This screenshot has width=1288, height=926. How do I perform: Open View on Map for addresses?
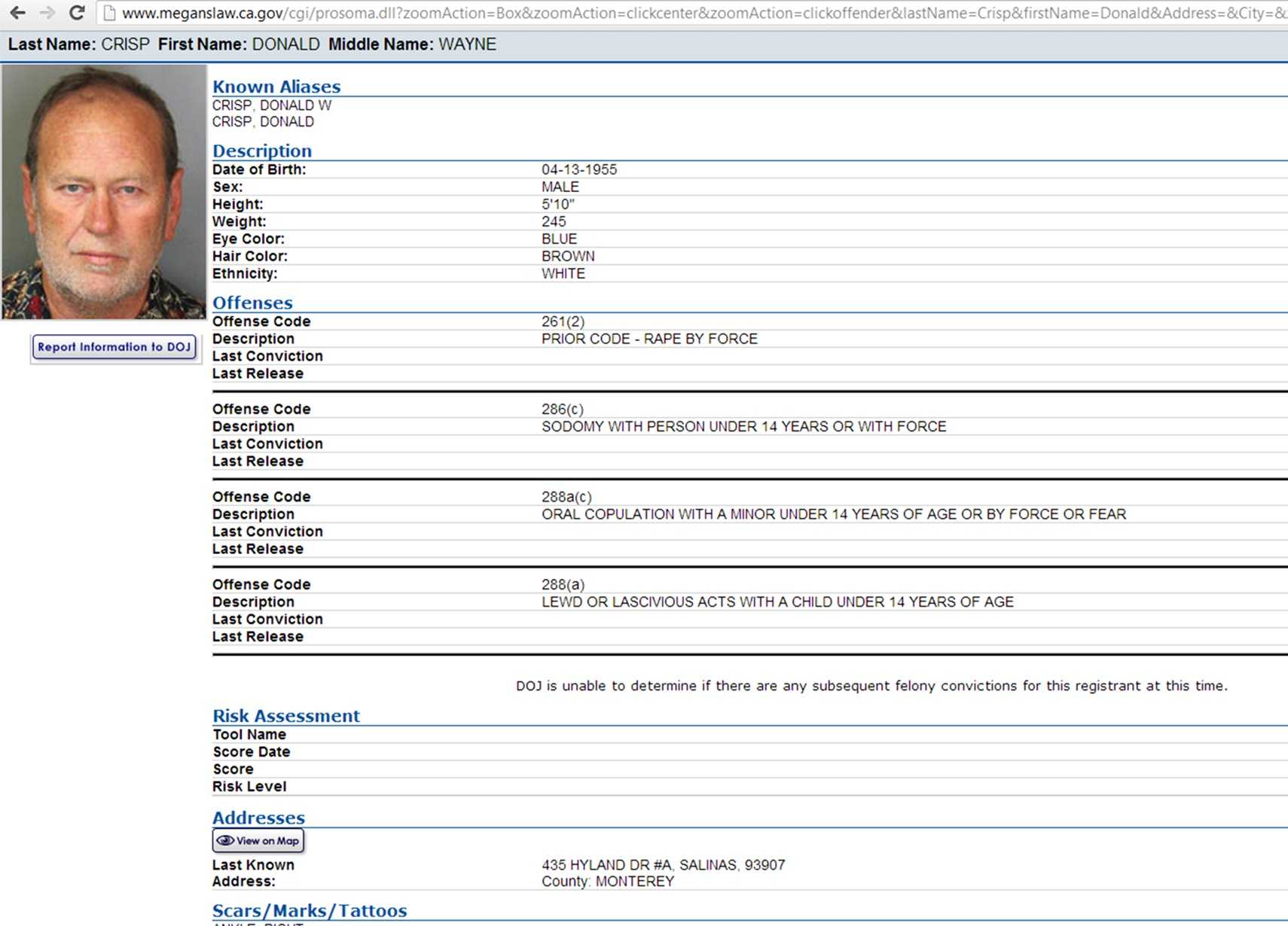[258, 841]
